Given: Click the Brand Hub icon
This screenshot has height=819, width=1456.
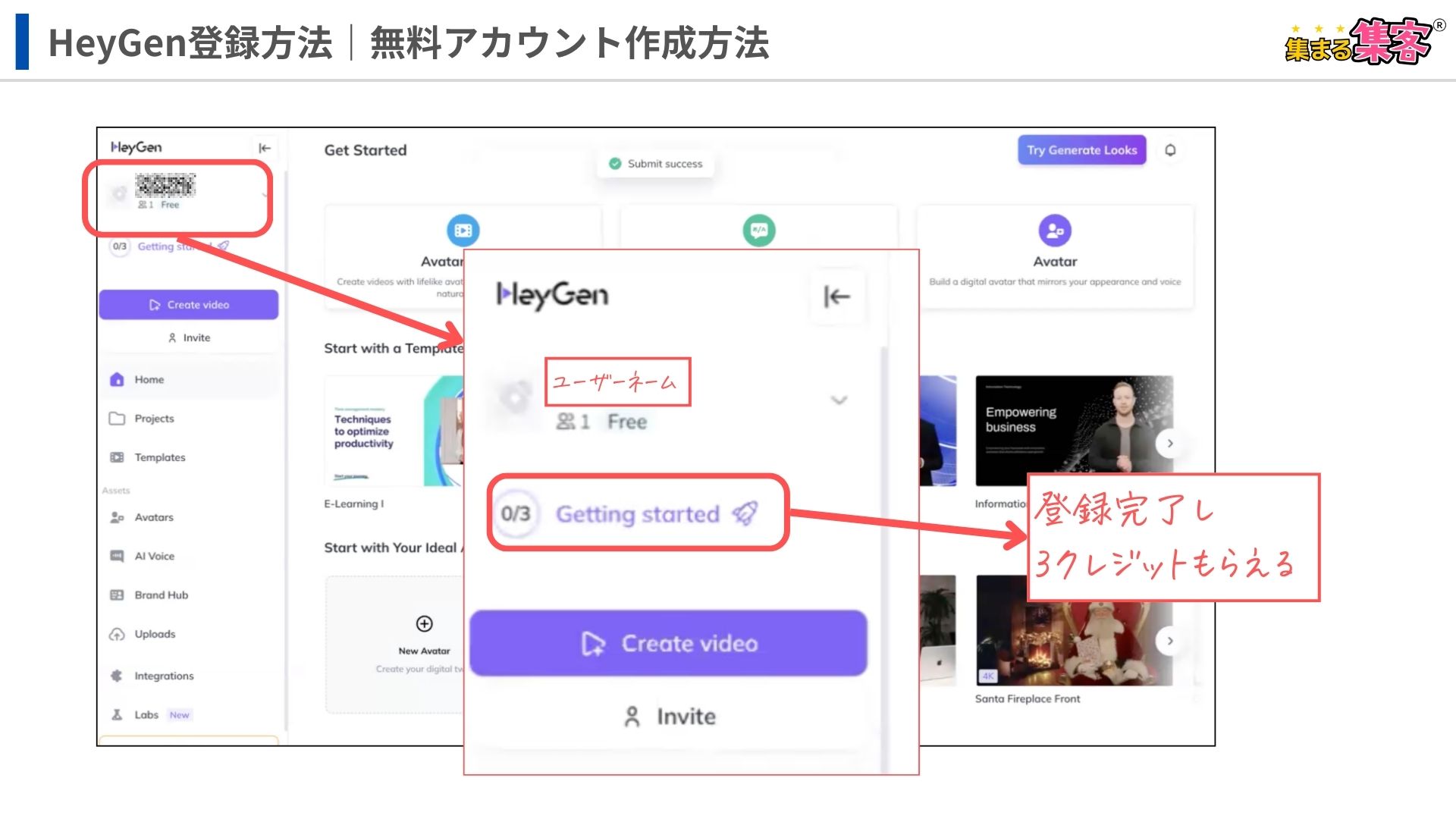Looking at the screenshot, I should 117,595.
